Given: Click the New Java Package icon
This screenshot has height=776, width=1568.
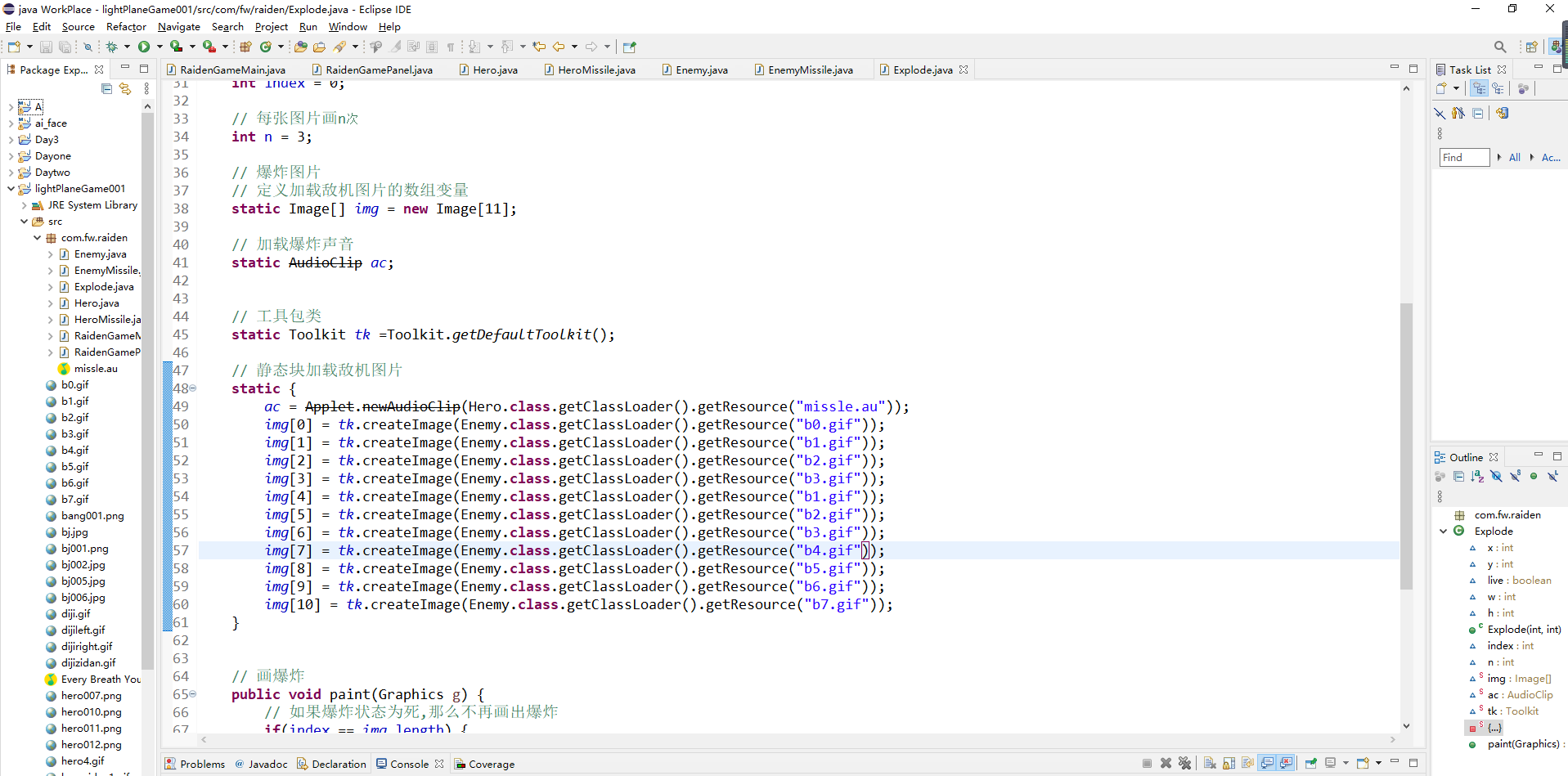Looking at the screenshot, I should 245,47.
